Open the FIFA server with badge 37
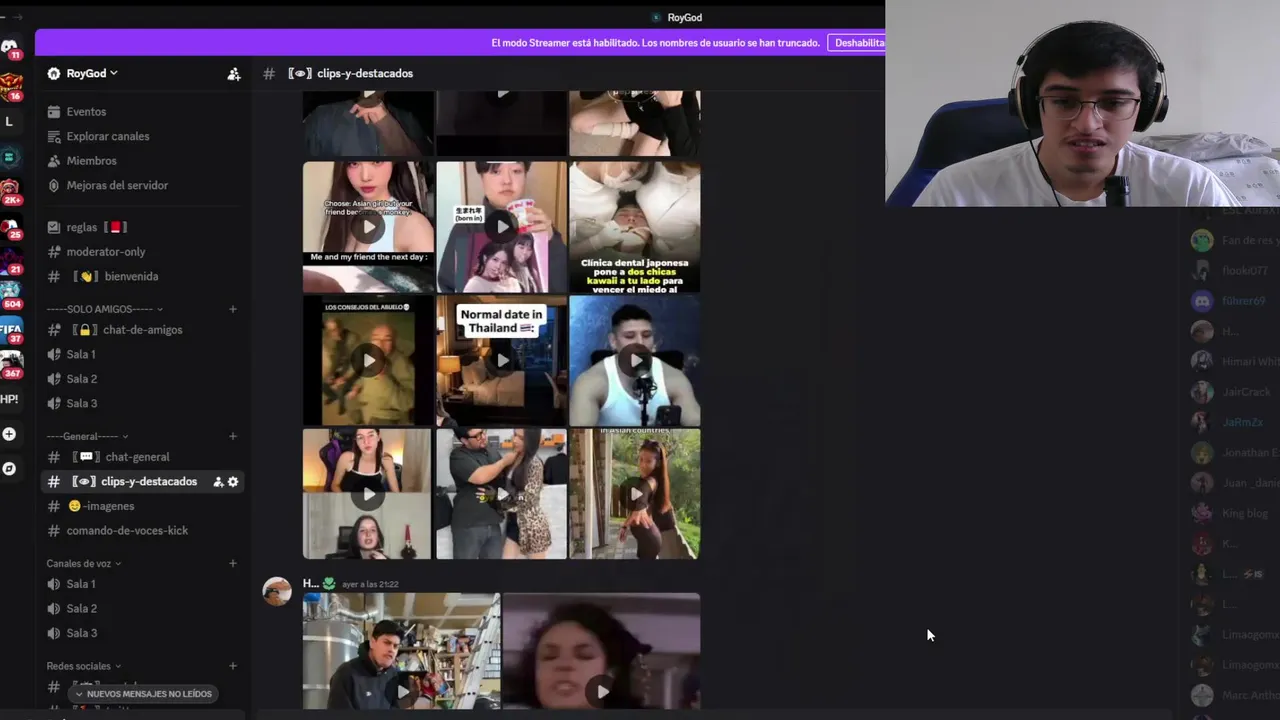This screenshot has height=720, width=1280. click(9, 331)
